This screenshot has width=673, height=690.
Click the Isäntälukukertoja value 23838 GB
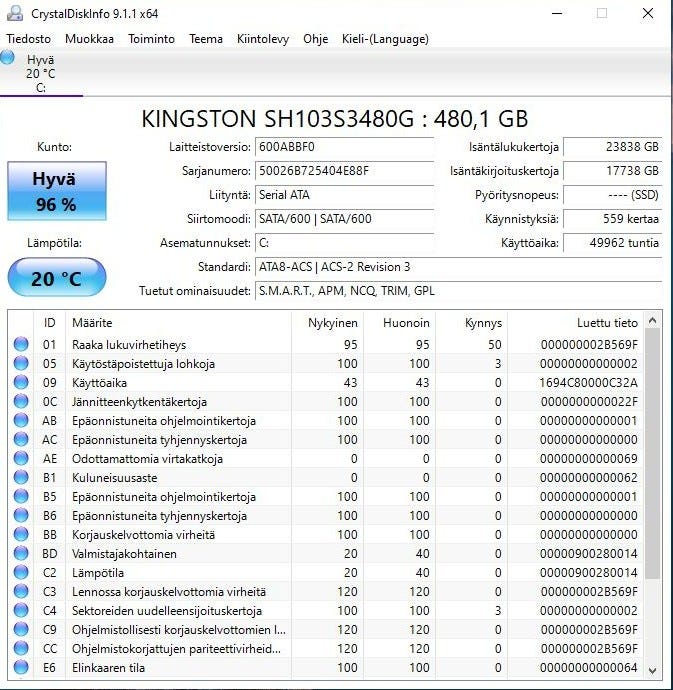click(x=613, y=147)
